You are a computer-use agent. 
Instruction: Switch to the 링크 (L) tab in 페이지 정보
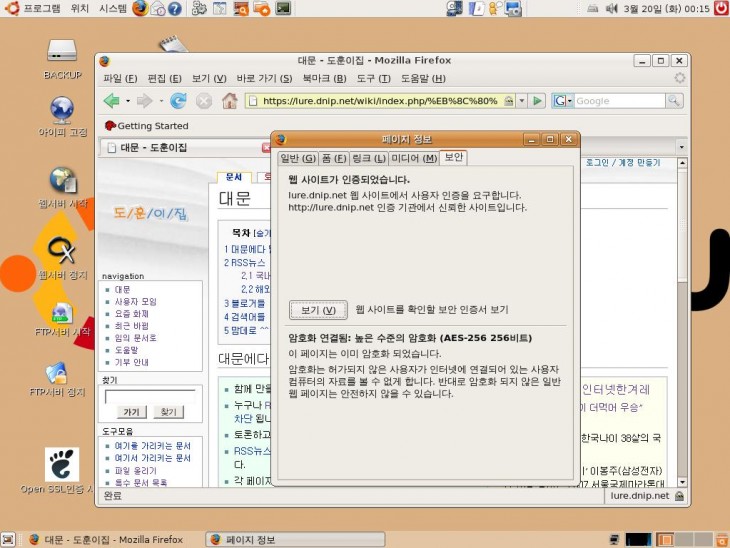coord(368,158)
